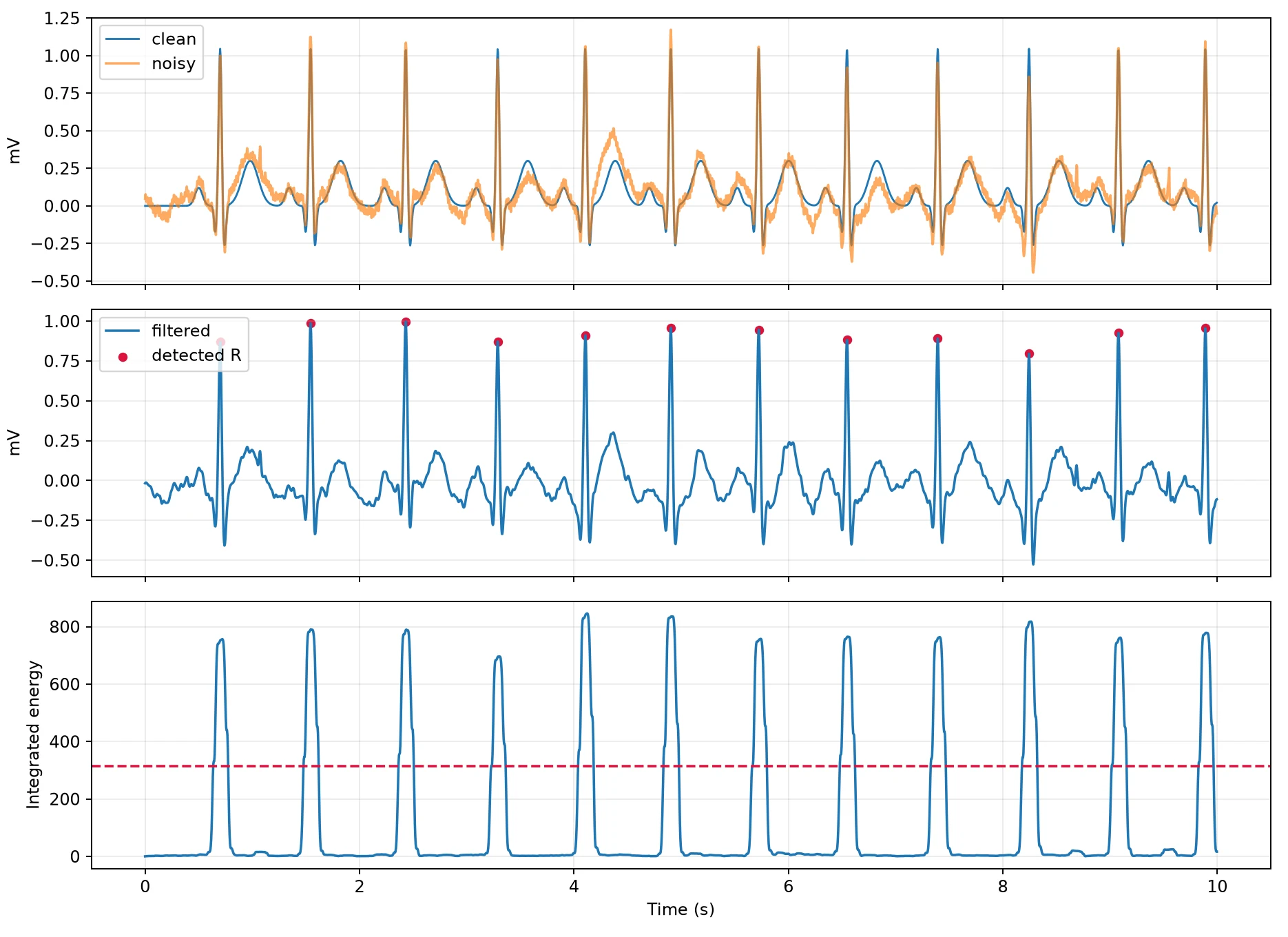Select the detected R marker near 2.4 s
This screenshot has height=937, width=1288.
click(406, 322)
